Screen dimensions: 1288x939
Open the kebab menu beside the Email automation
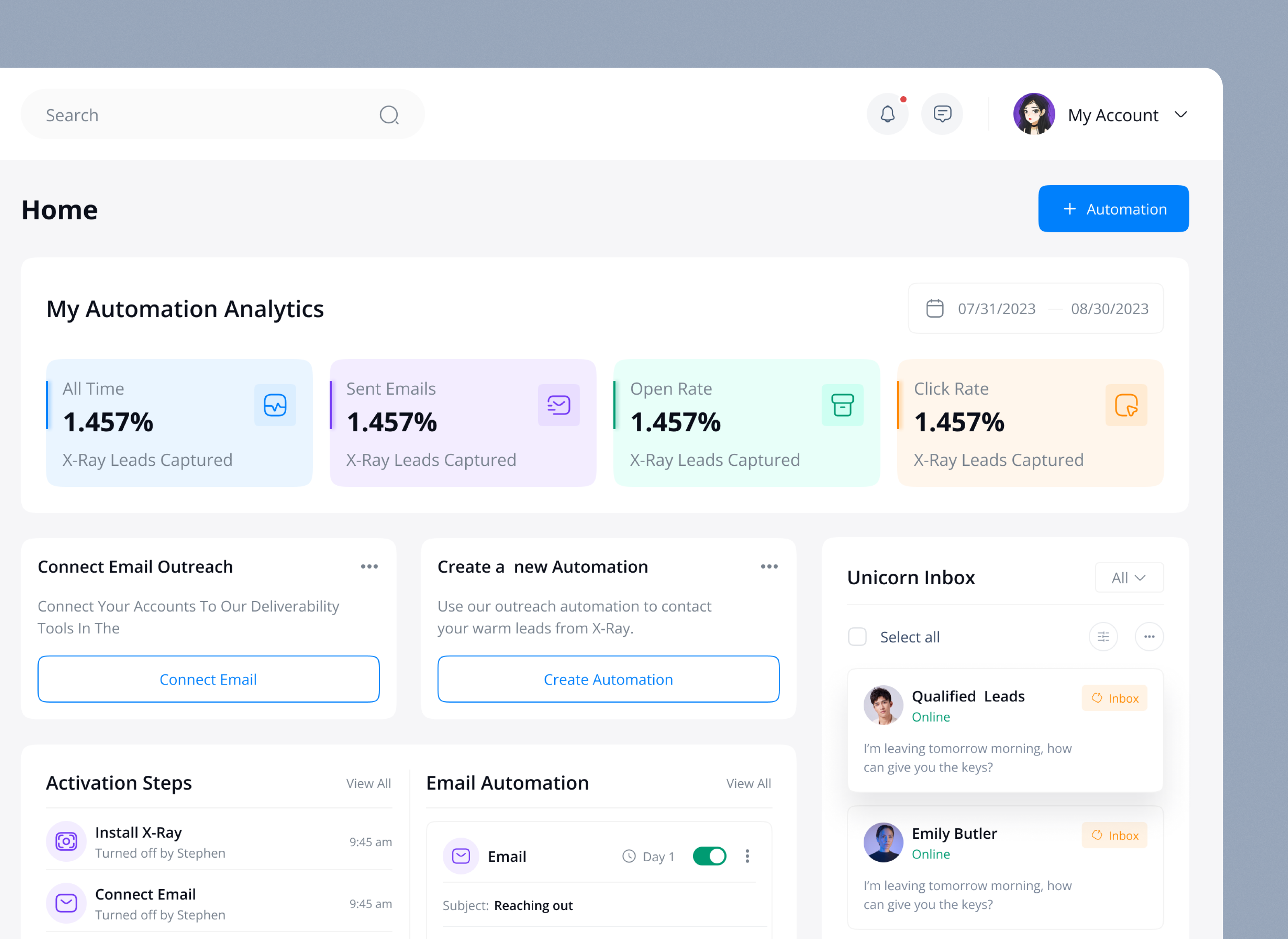pyautogui.click(x=747, y=856)
